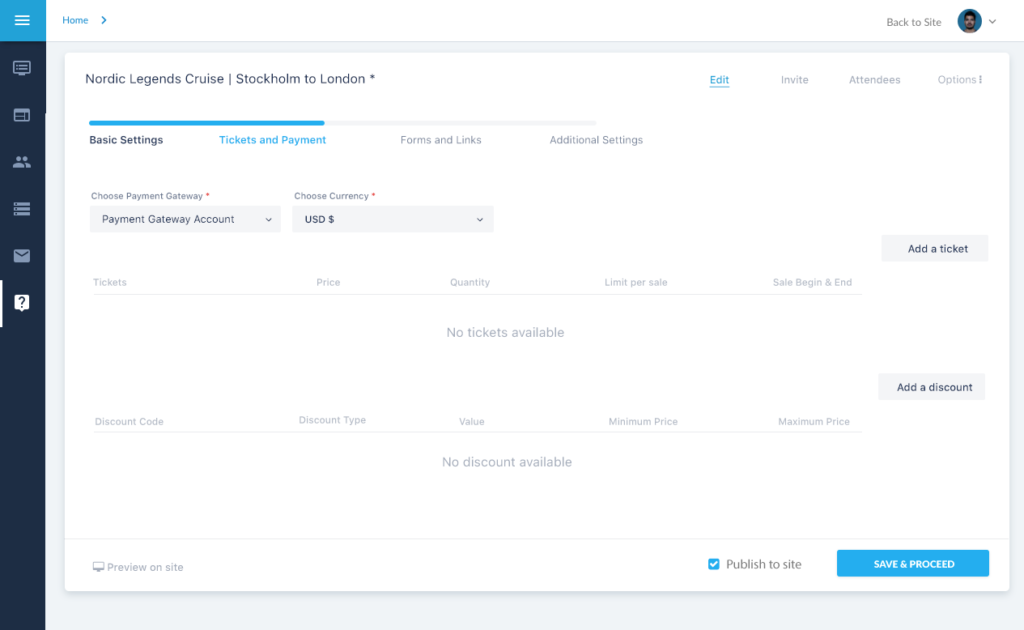The width and height of the screenshot is (1024, 630).
Task: Go to the Additional Settings tab
Action: pyautogui.click(x=596, y=140)
